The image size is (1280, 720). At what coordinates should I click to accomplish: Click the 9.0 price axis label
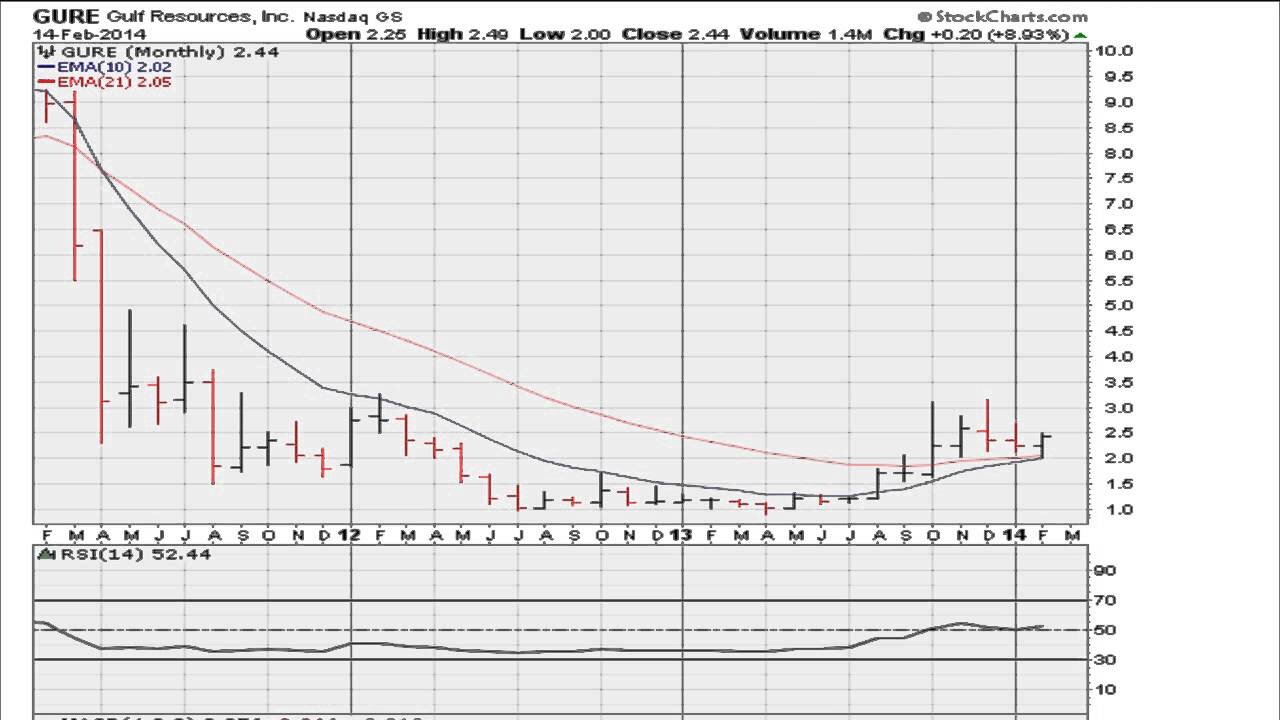click(x=1119, y=102)
